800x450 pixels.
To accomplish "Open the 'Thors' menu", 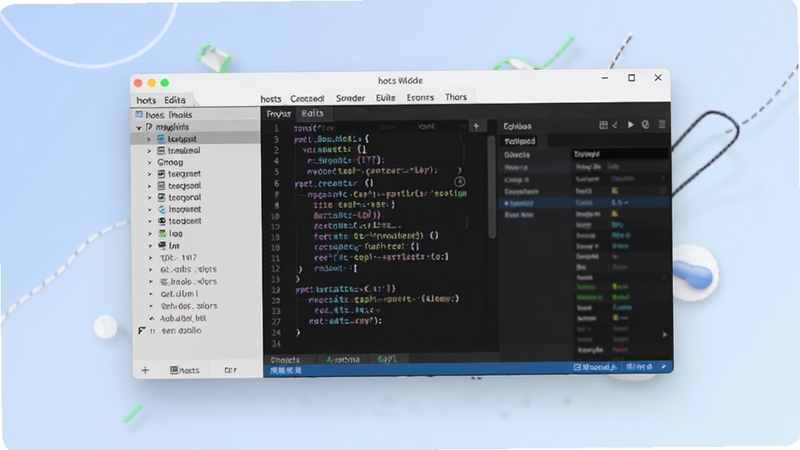I will [456, 97].
